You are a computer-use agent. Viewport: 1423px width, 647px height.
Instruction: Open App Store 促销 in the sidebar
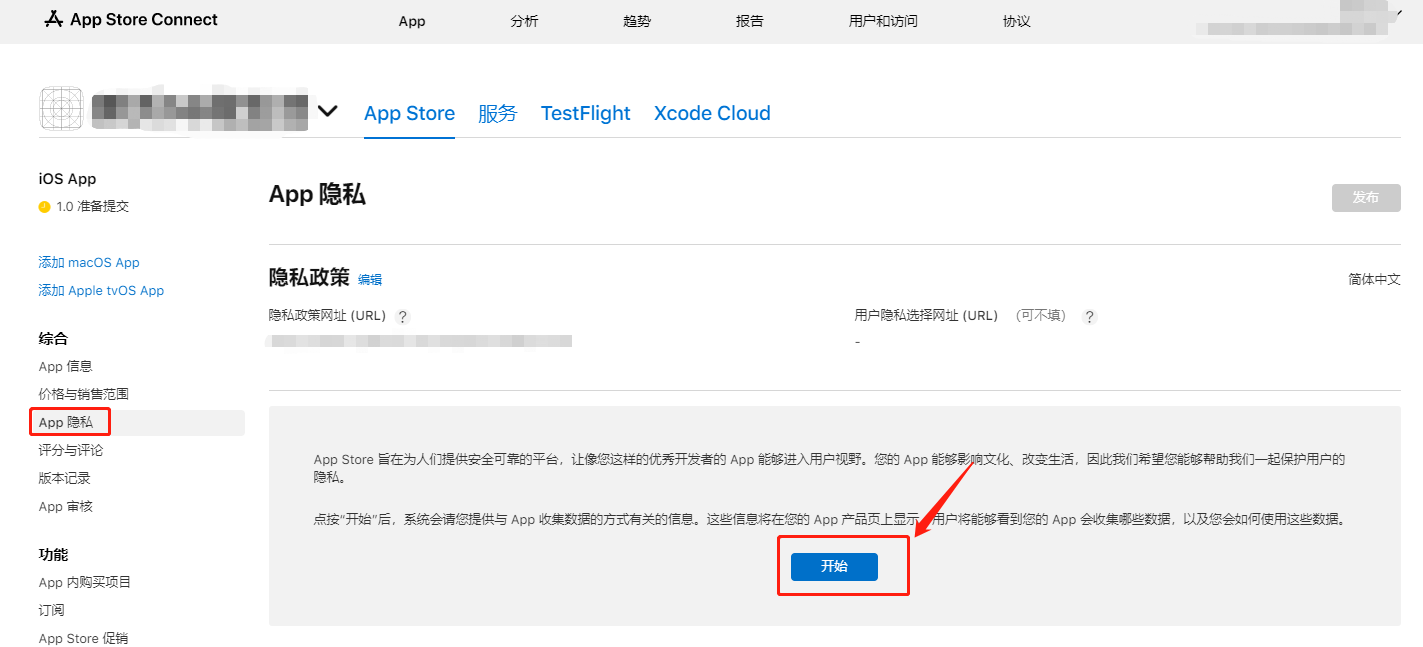point(83,638)
